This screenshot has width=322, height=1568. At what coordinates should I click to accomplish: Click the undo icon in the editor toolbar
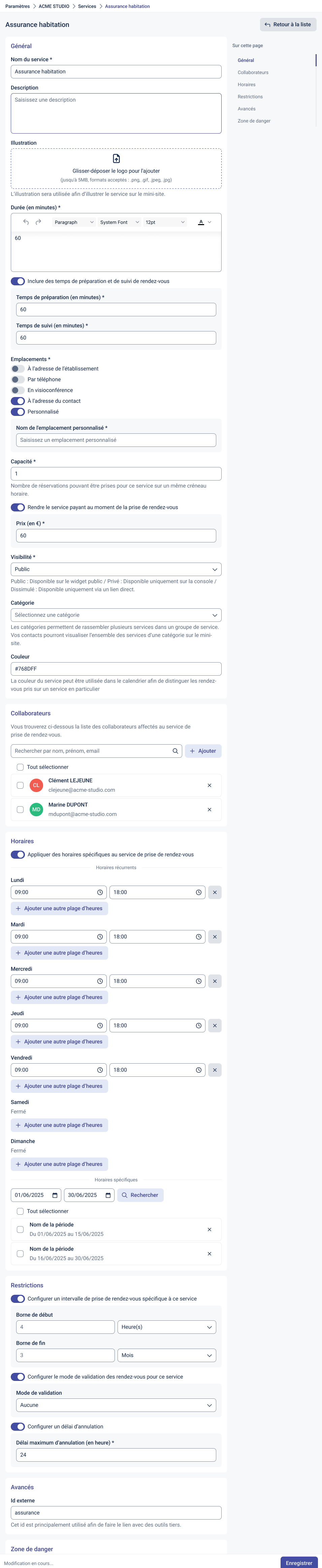(26, 222)
